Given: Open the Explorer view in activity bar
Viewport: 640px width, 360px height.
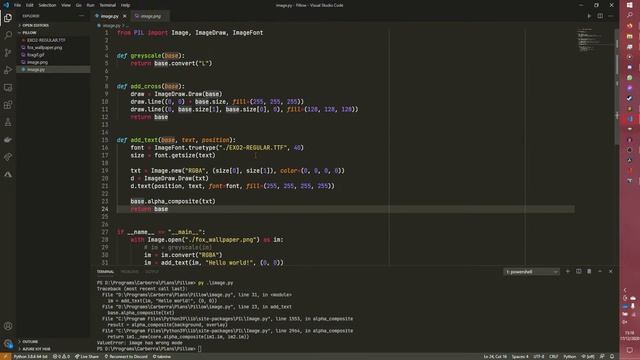Looking at the screenshot, I should coord(8,18).
